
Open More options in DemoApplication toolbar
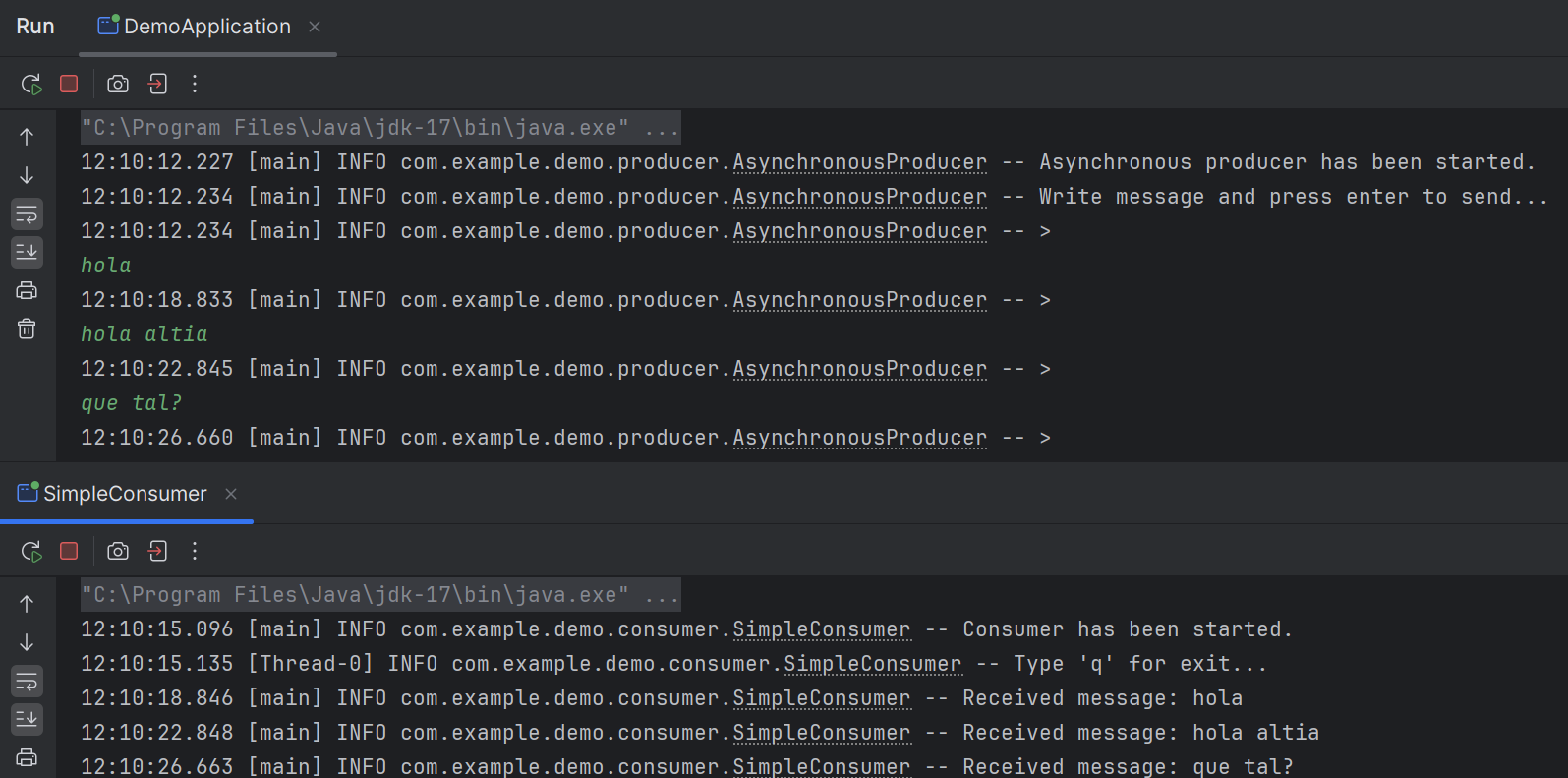point(195,84)
